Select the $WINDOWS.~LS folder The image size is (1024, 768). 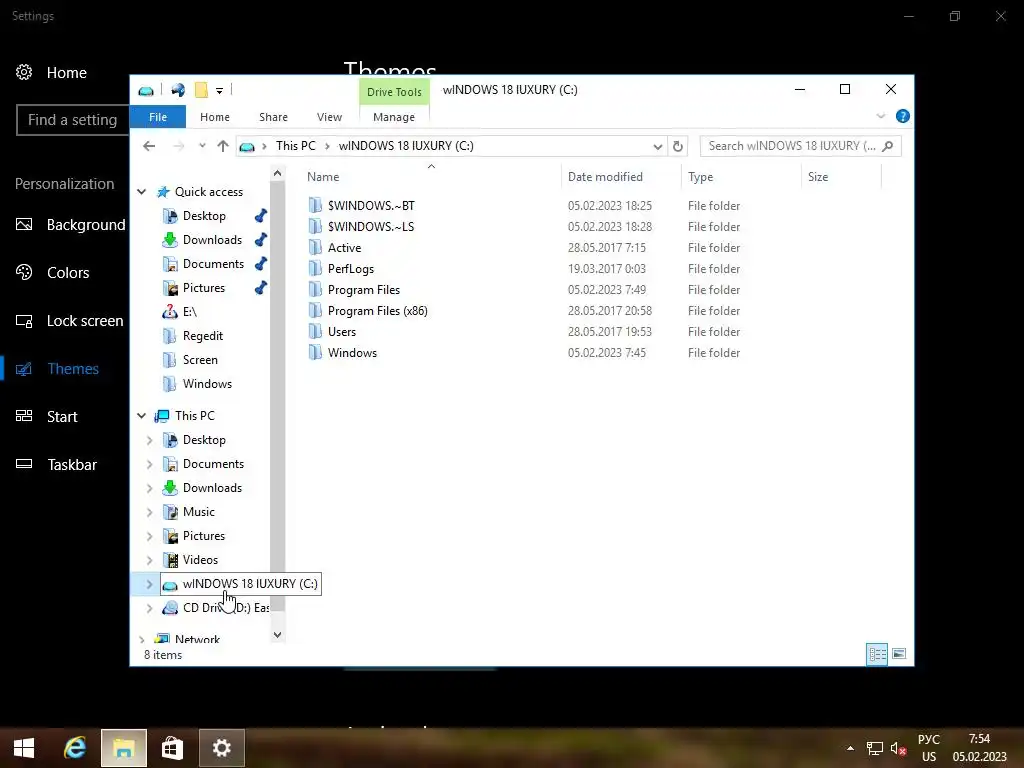pyautogui.click(x=370, y=227)
